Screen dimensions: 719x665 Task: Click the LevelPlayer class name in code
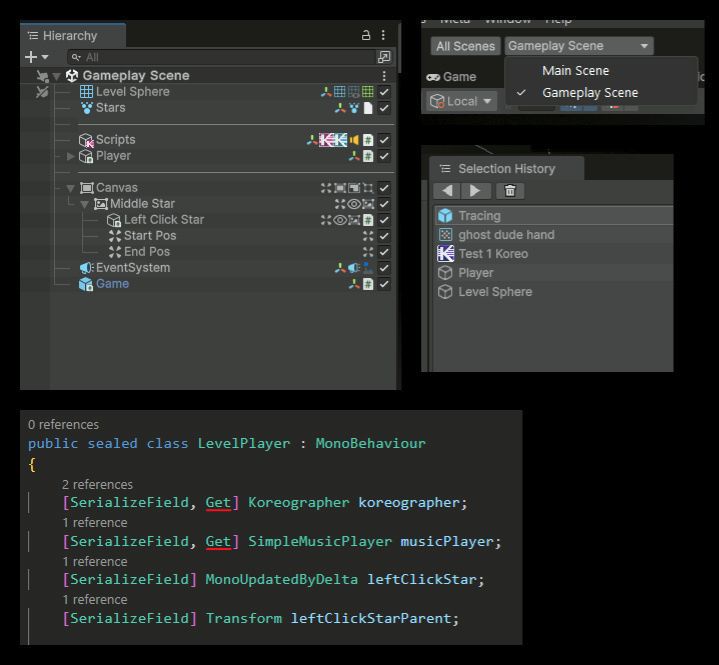pos(243,443)
